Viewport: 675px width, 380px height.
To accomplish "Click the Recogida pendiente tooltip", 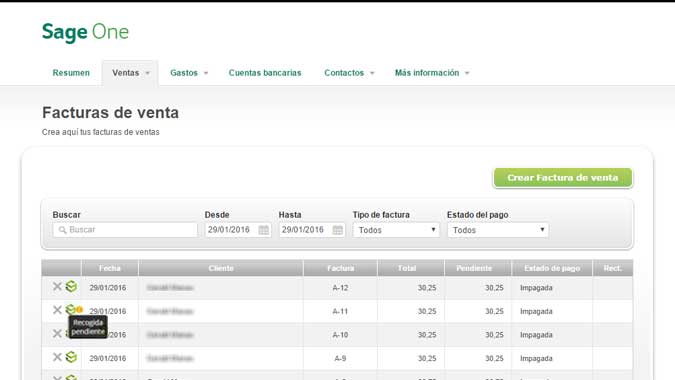I will (x=88, y=327).
